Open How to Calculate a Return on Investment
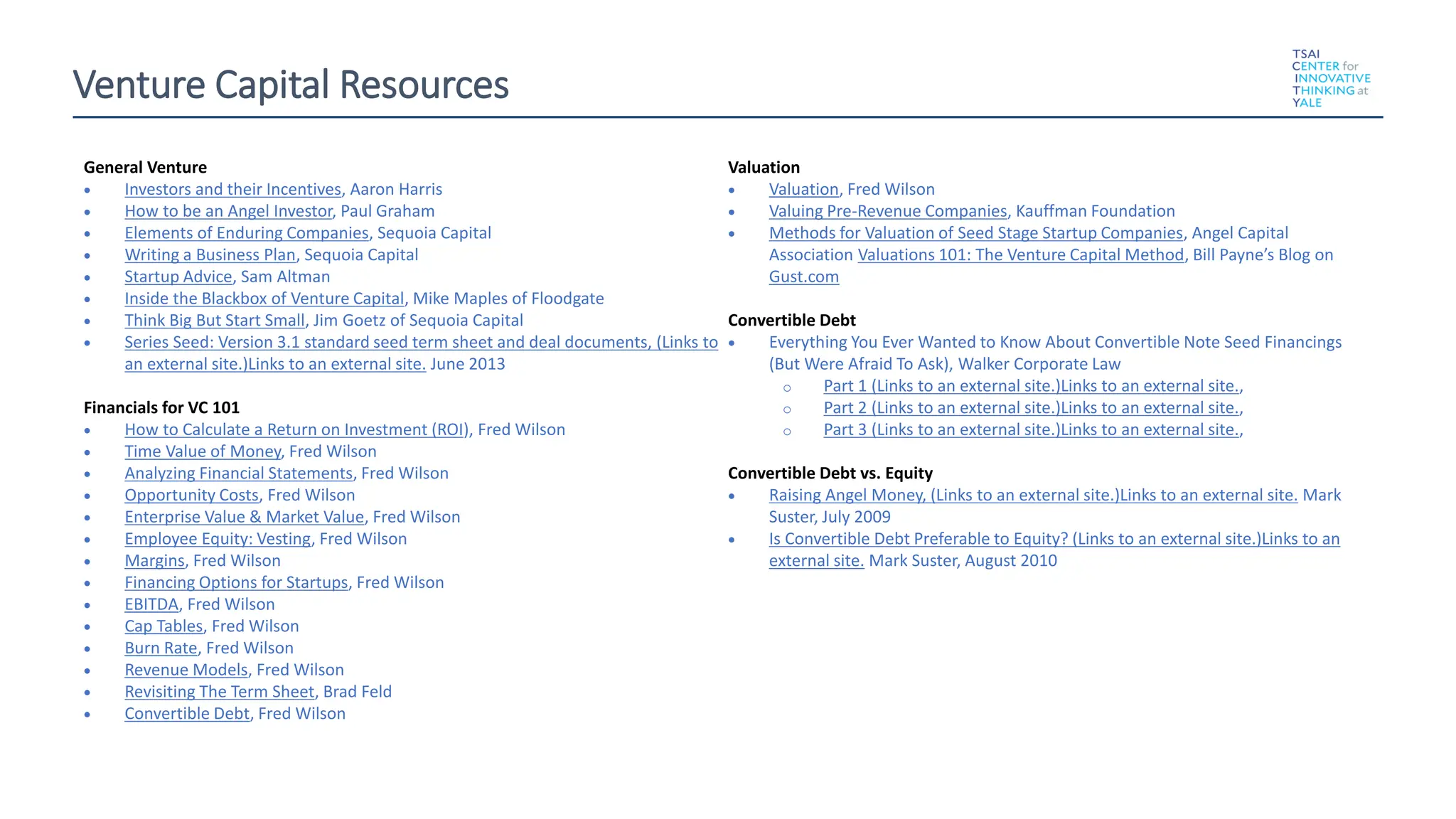 click(296, 429)
